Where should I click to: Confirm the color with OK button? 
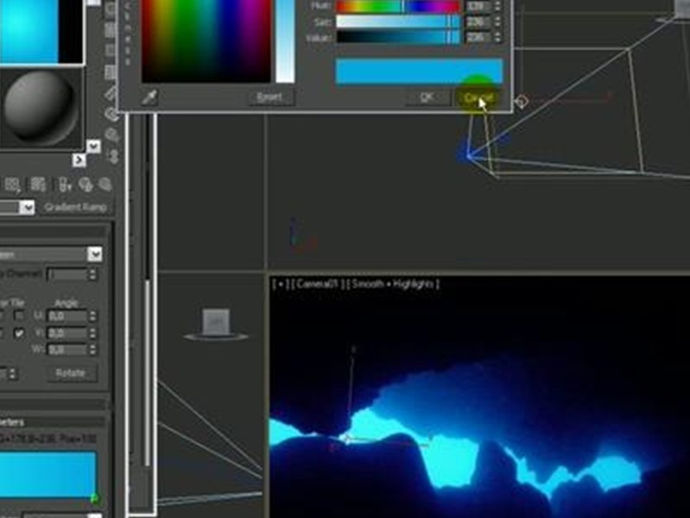(x=427, y=97)
